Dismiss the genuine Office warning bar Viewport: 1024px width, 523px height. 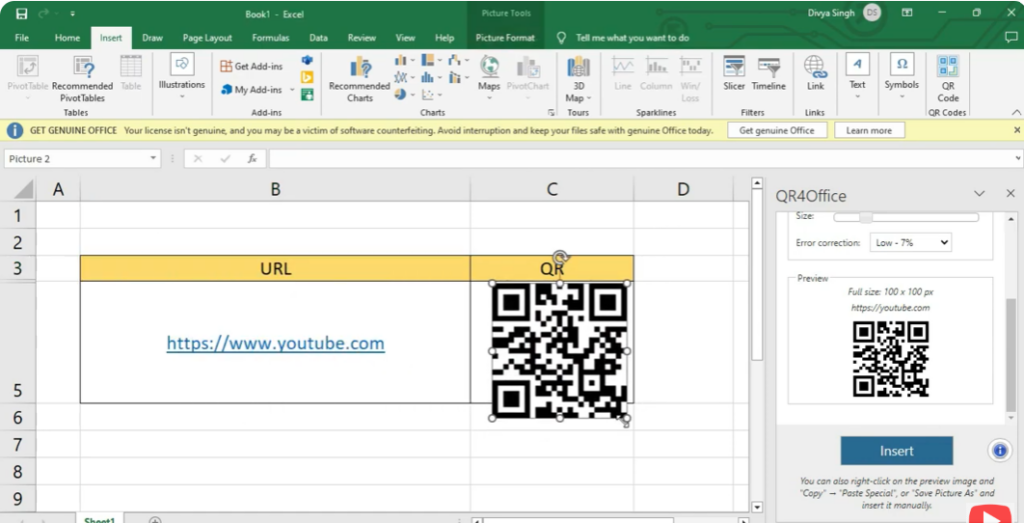coord(1017,131)
